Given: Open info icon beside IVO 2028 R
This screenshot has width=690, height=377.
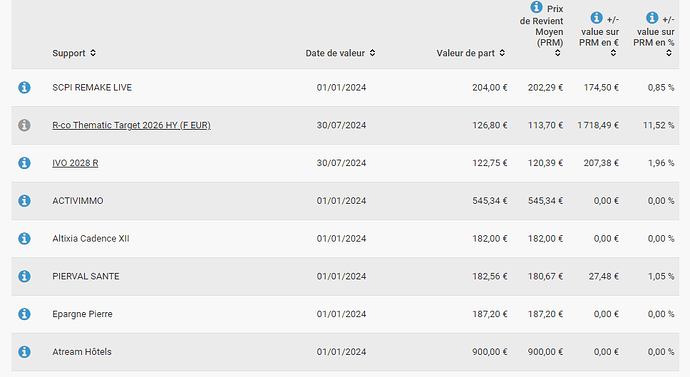Looking at the screenshot, I should point(24,163).
